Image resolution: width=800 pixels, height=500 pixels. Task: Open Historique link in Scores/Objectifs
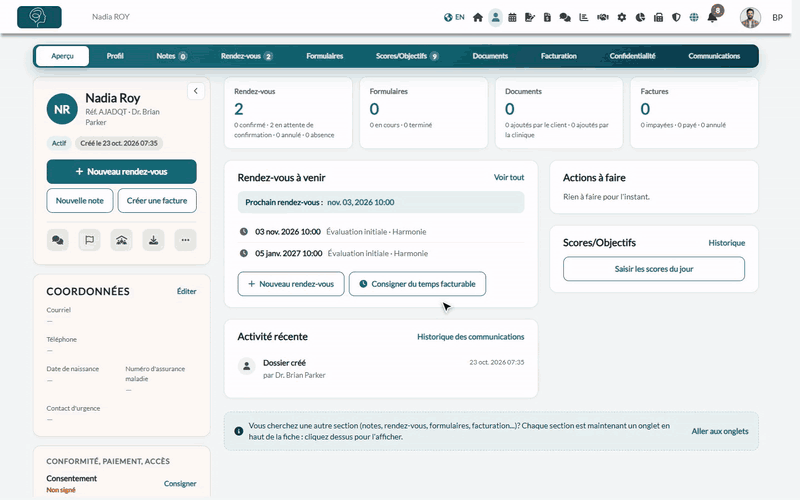(727, 243)
